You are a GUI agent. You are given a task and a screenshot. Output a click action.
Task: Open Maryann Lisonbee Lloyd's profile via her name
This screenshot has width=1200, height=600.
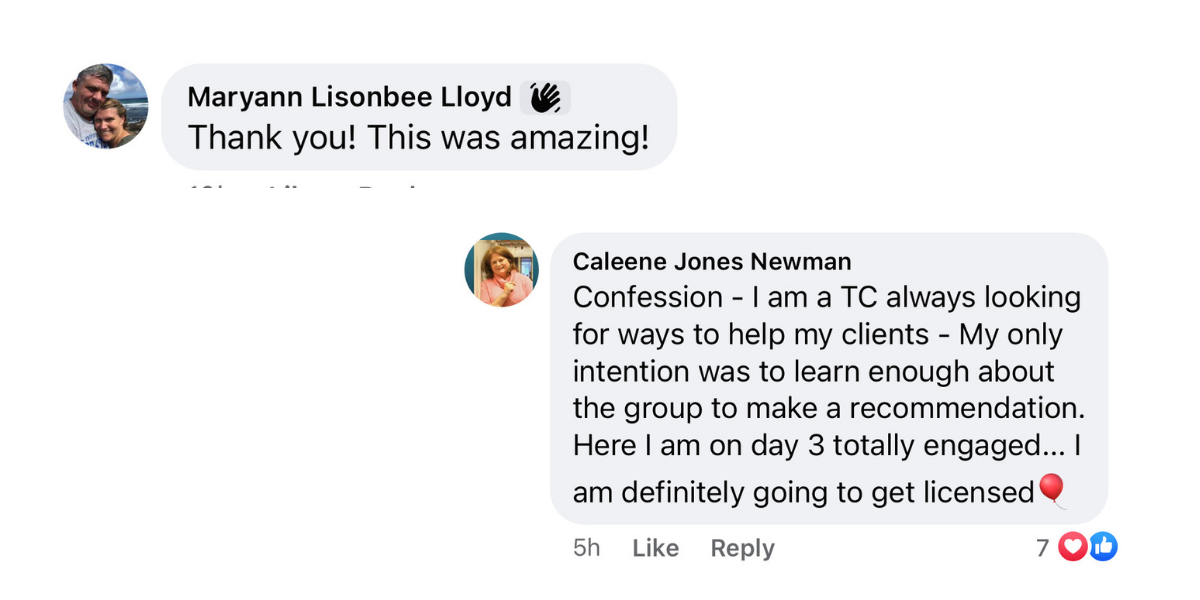(350, 97)
